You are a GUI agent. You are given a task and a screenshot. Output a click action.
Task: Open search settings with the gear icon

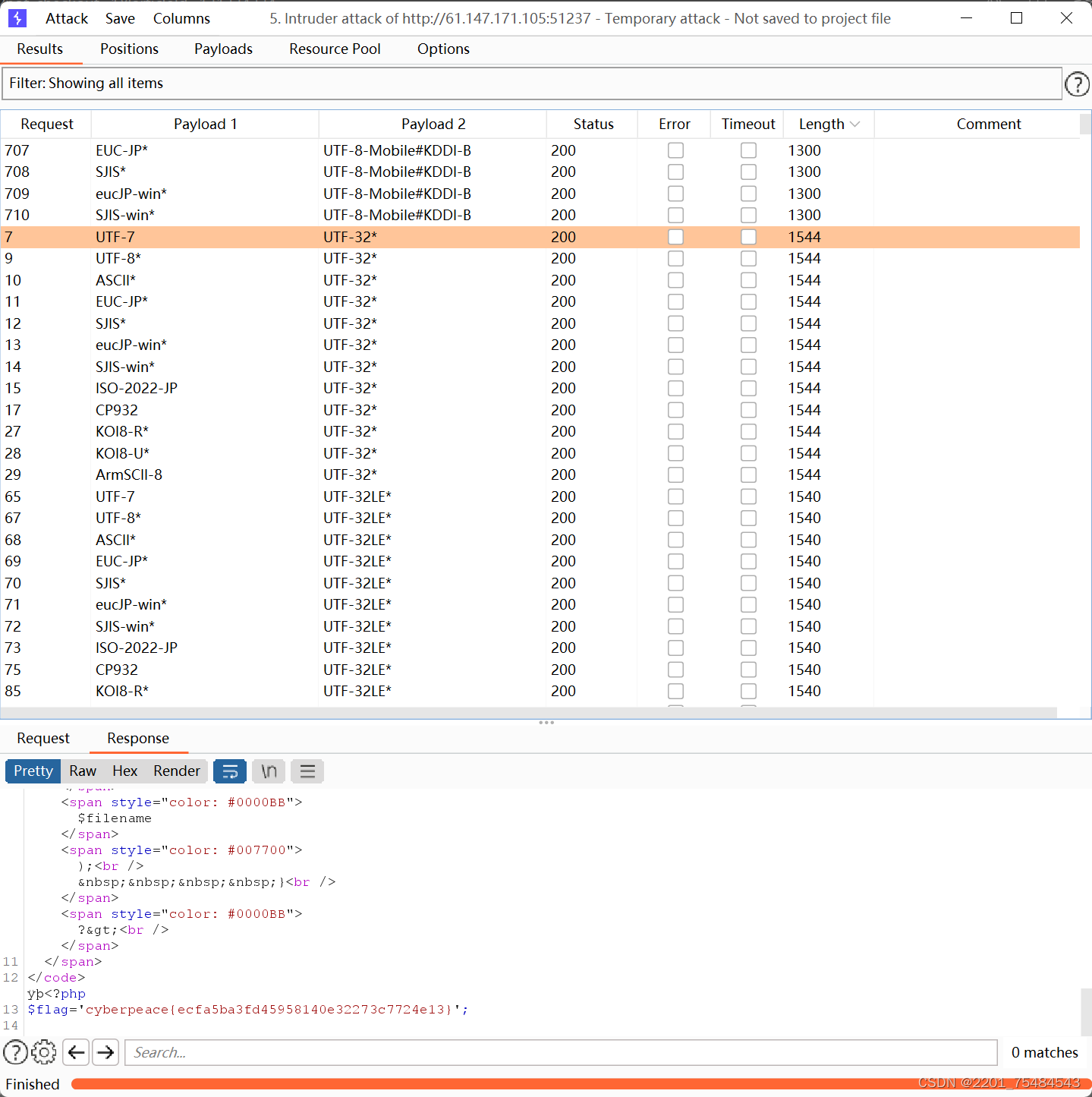pos(43,1052)
